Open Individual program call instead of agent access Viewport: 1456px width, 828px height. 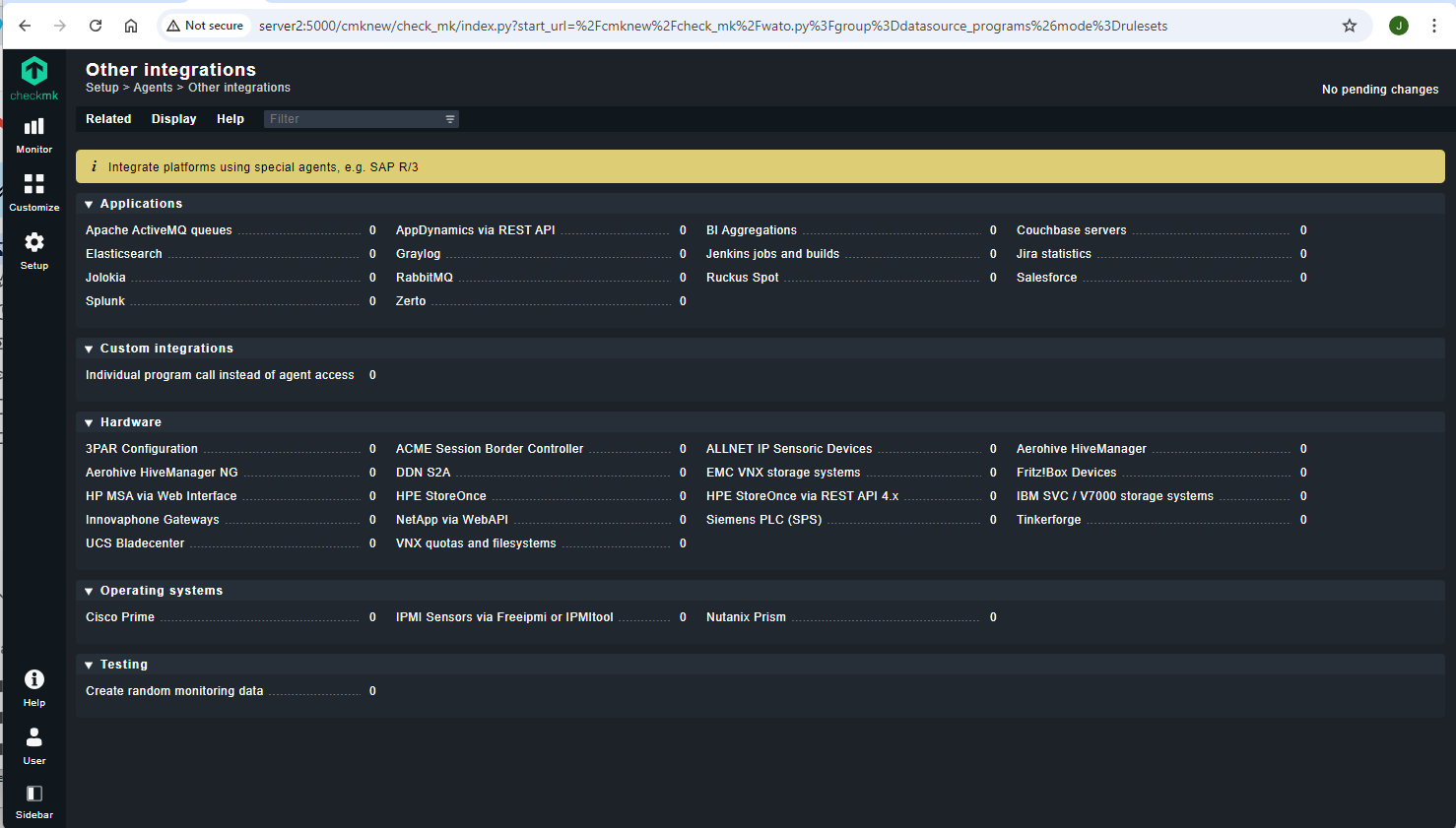(x=220, y=375)
